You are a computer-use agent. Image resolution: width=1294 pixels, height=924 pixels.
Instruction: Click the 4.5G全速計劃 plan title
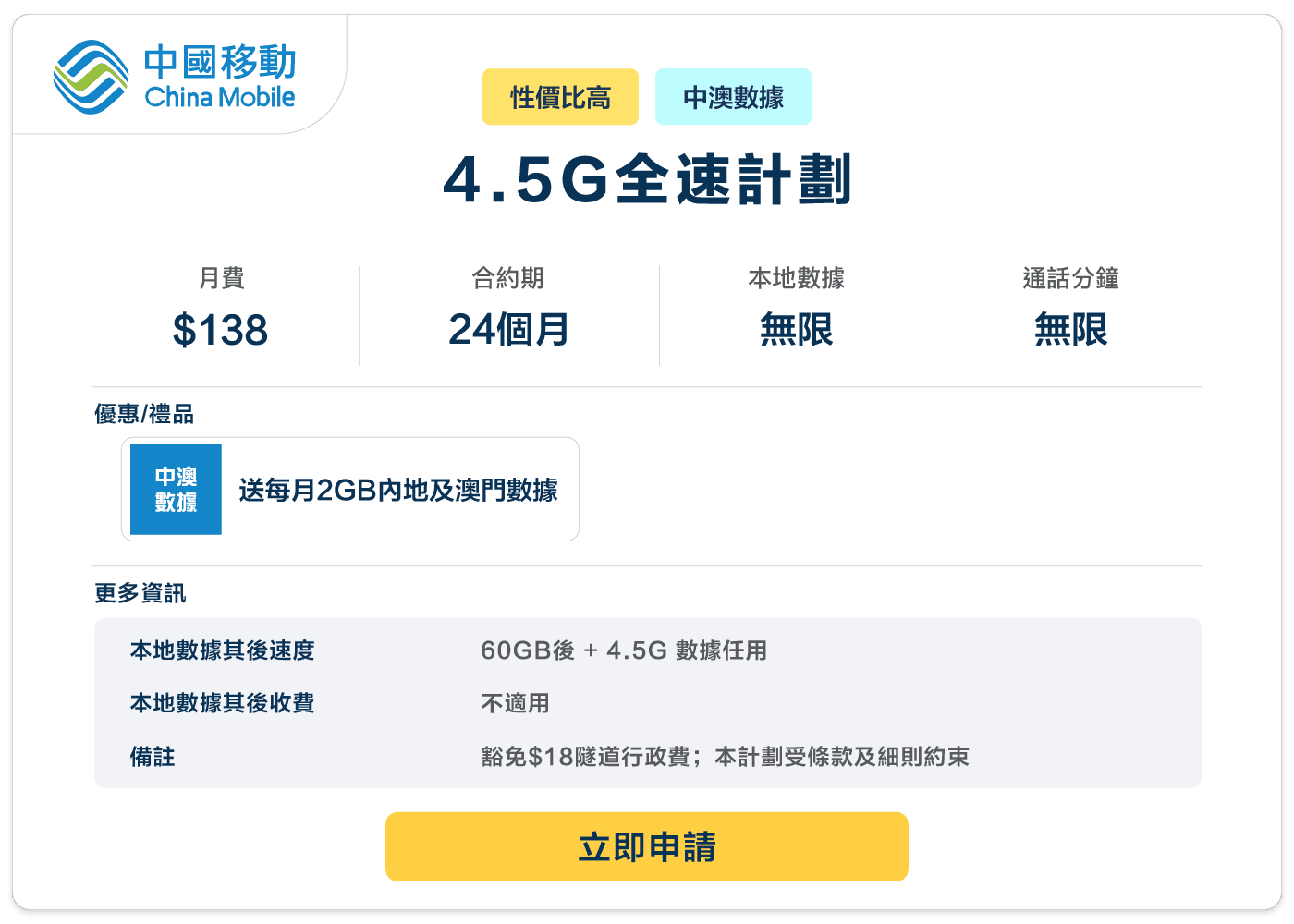pos(647,179)
